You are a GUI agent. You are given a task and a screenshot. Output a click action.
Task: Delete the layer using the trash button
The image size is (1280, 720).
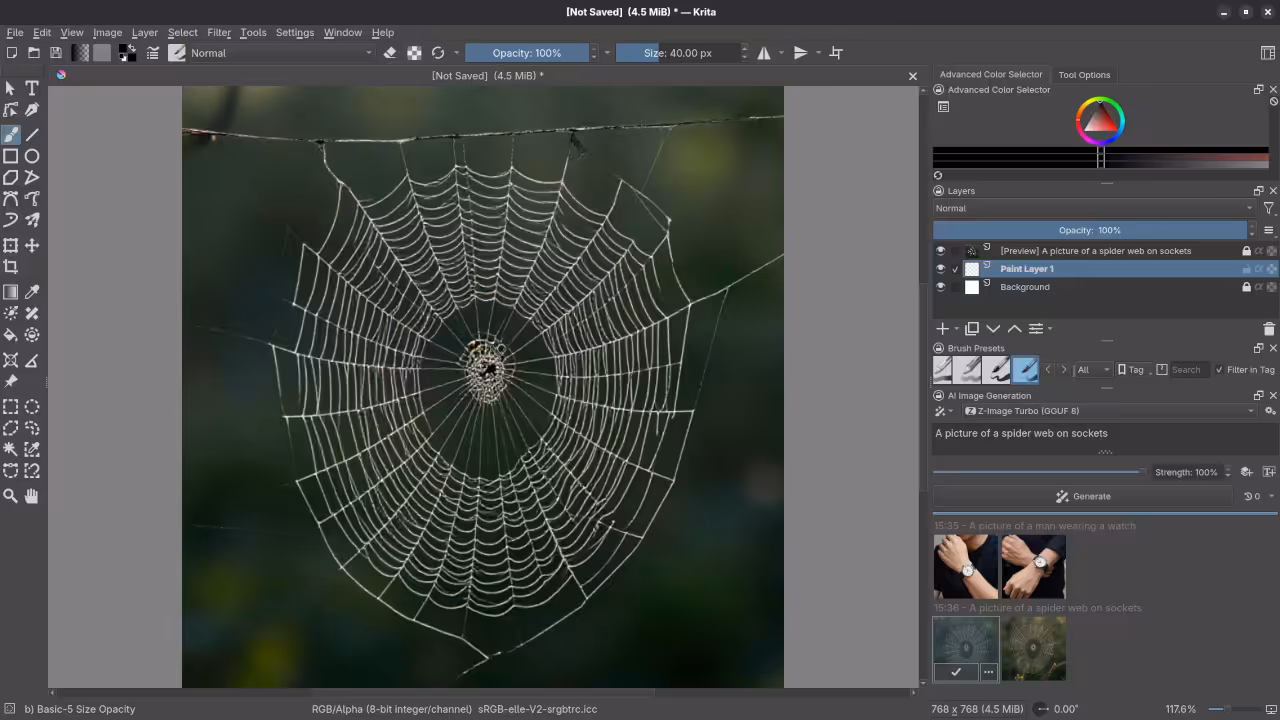(x=1270, y=328)
